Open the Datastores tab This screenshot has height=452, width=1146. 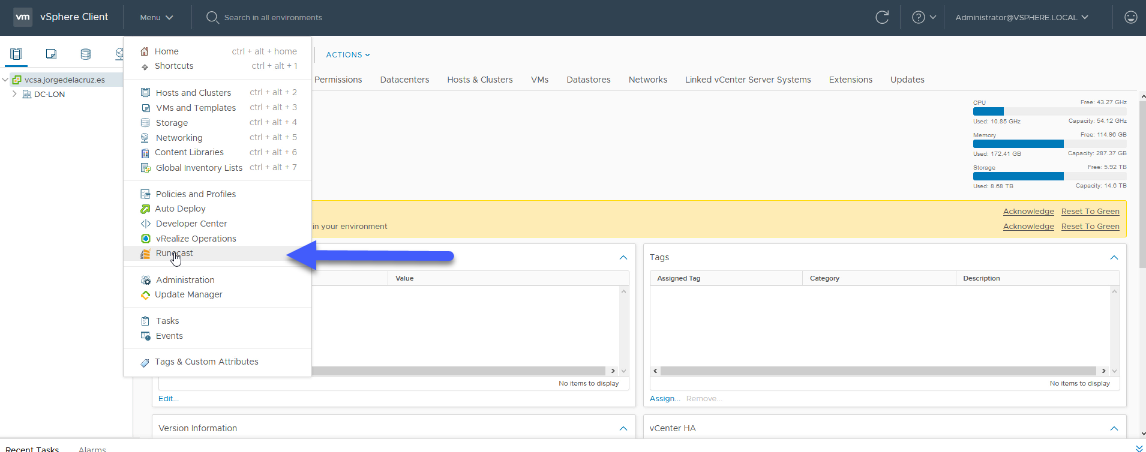tap(588, 80)
